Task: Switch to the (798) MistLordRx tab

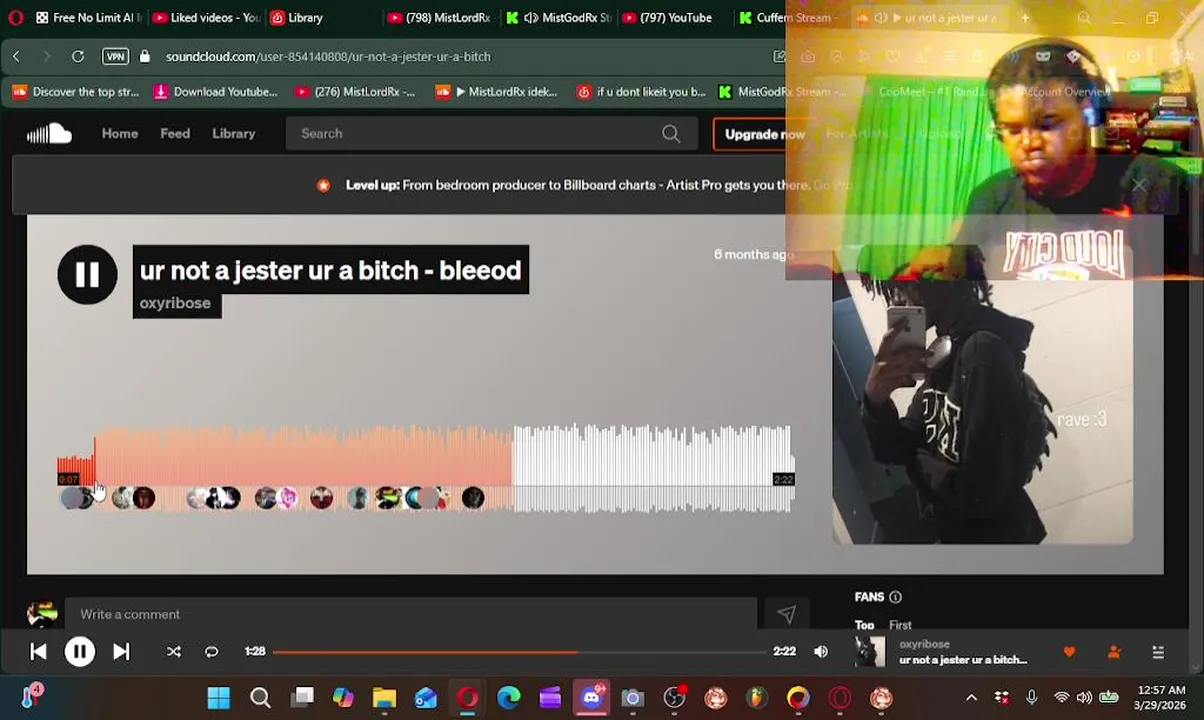Action: click(440, 18)
